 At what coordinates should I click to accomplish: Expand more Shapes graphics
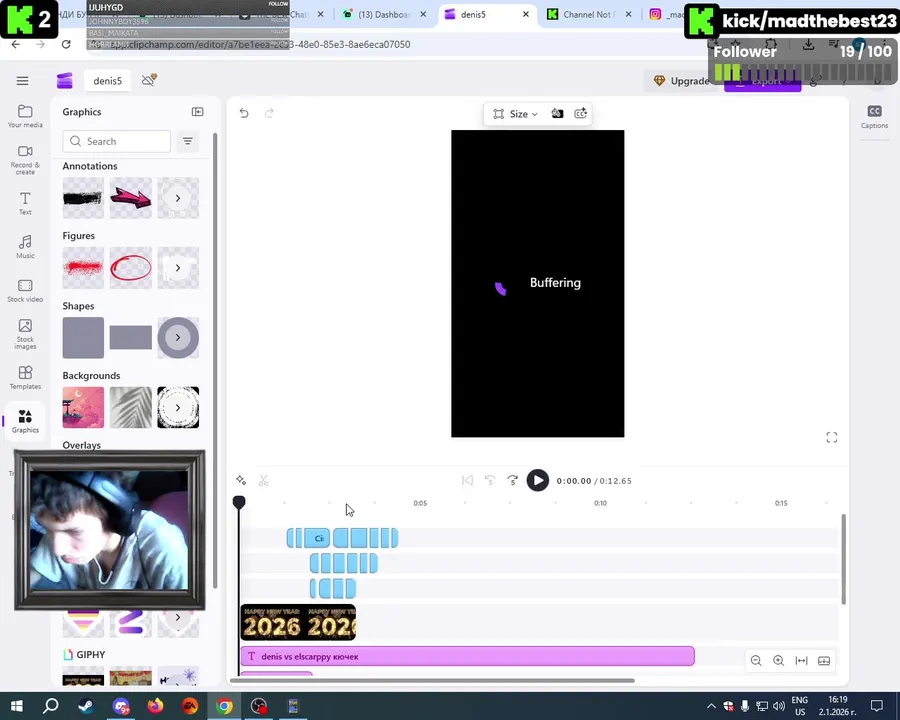178,338
